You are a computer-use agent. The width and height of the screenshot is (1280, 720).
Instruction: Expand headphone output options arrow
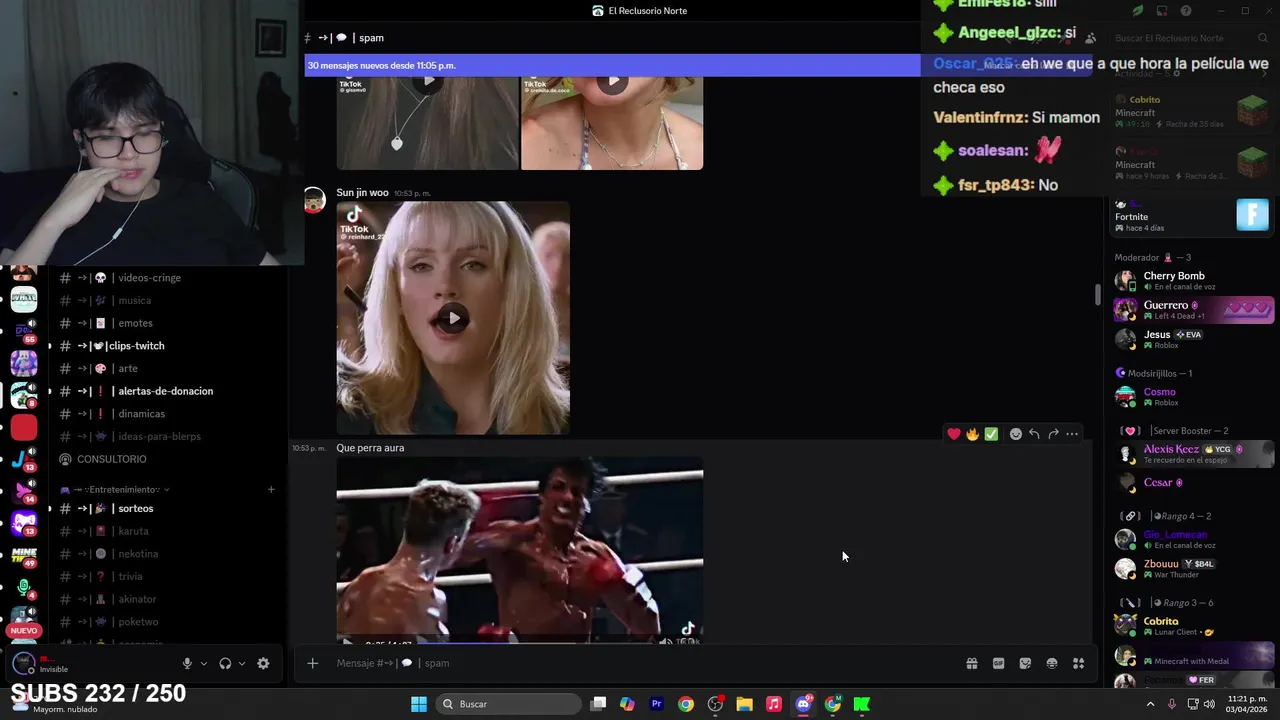coord(242,663)
